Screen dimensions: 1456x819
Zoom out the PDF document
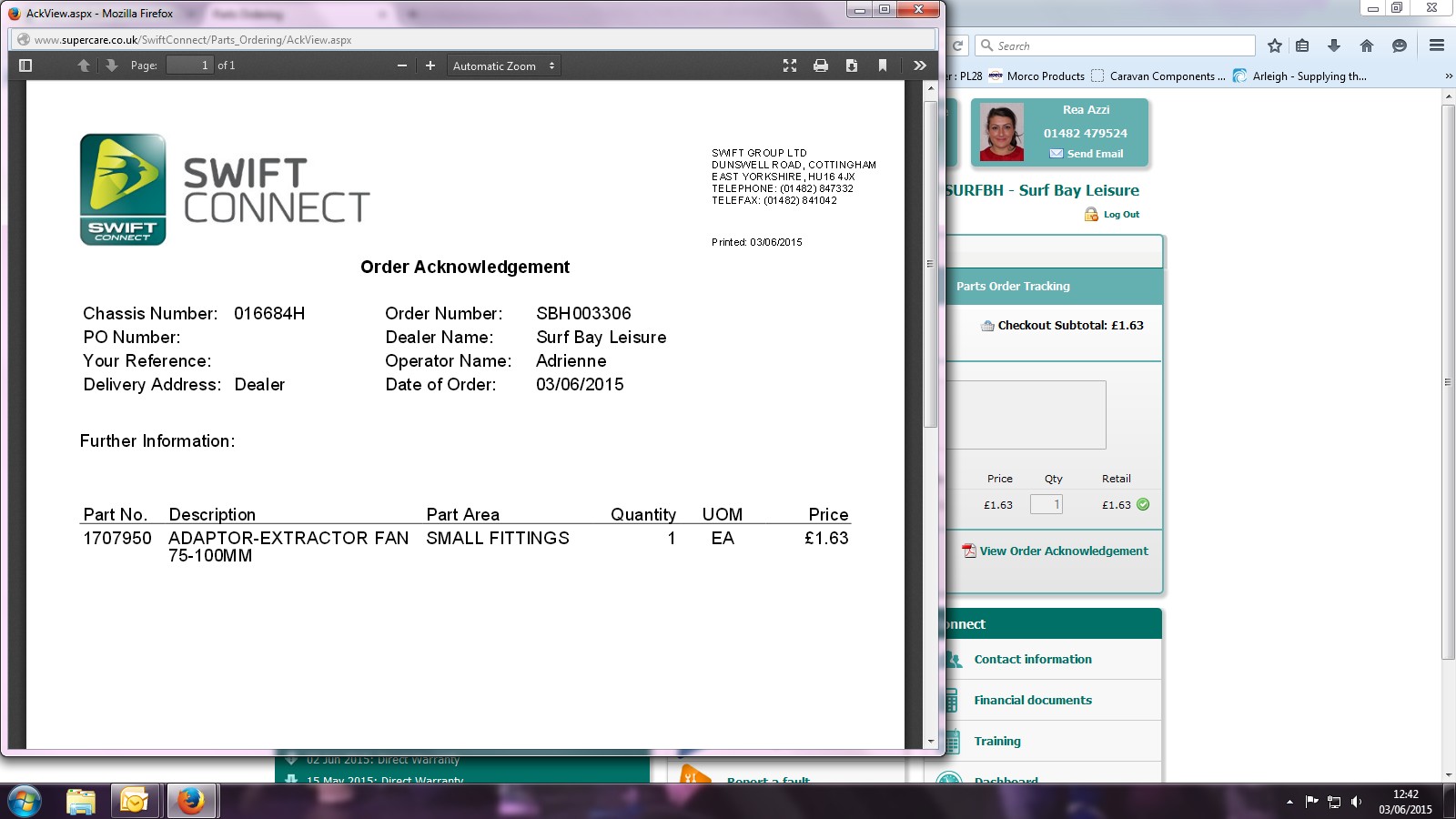point(401,66)
